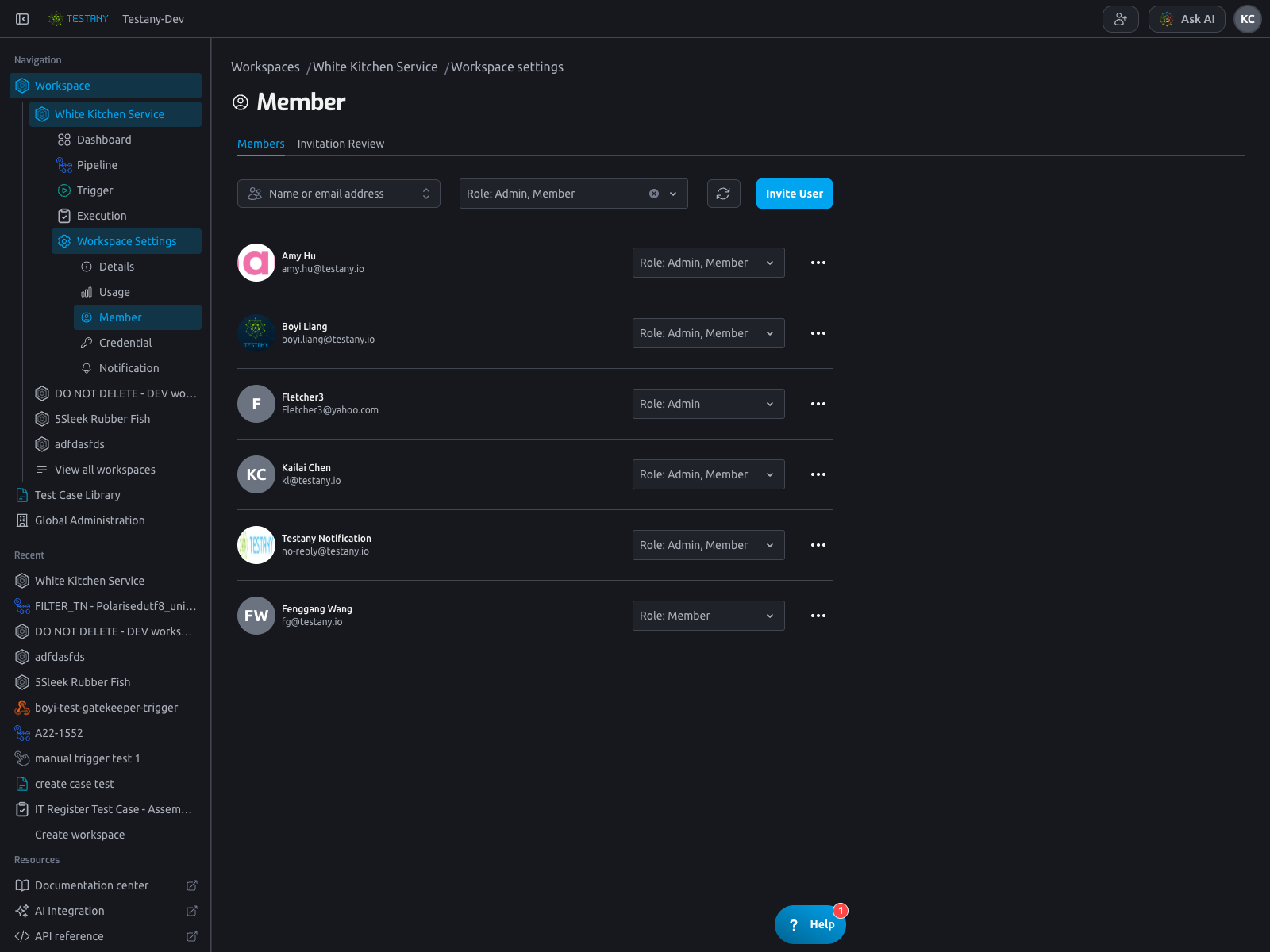Open recent IT Register Test Case item

[x=106, y=809]
